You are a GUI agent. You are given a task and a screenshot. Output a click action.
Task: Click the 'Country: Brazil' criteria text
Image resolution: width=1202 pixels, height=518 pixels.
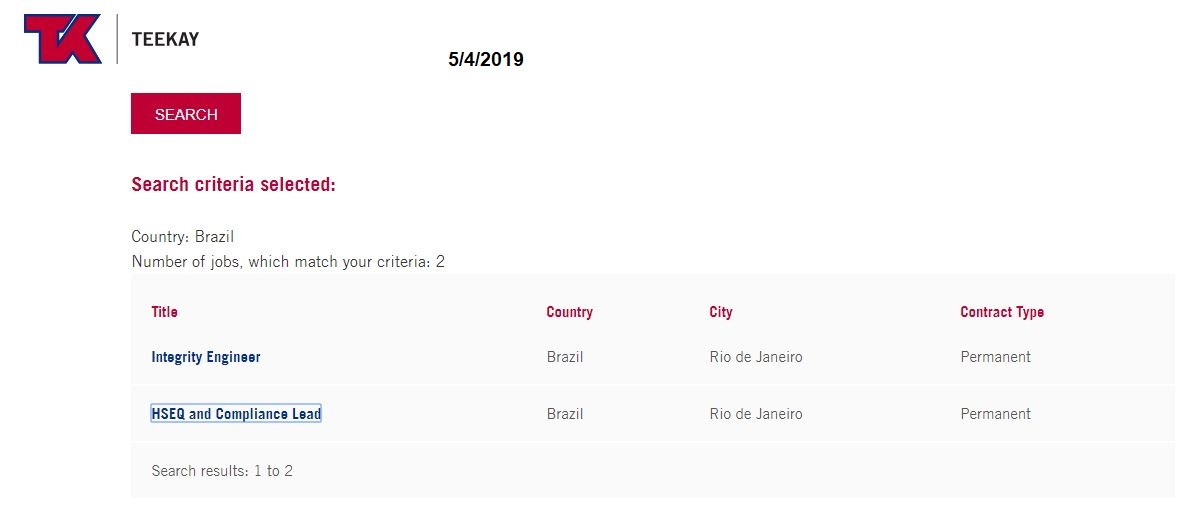pos(182,237)
